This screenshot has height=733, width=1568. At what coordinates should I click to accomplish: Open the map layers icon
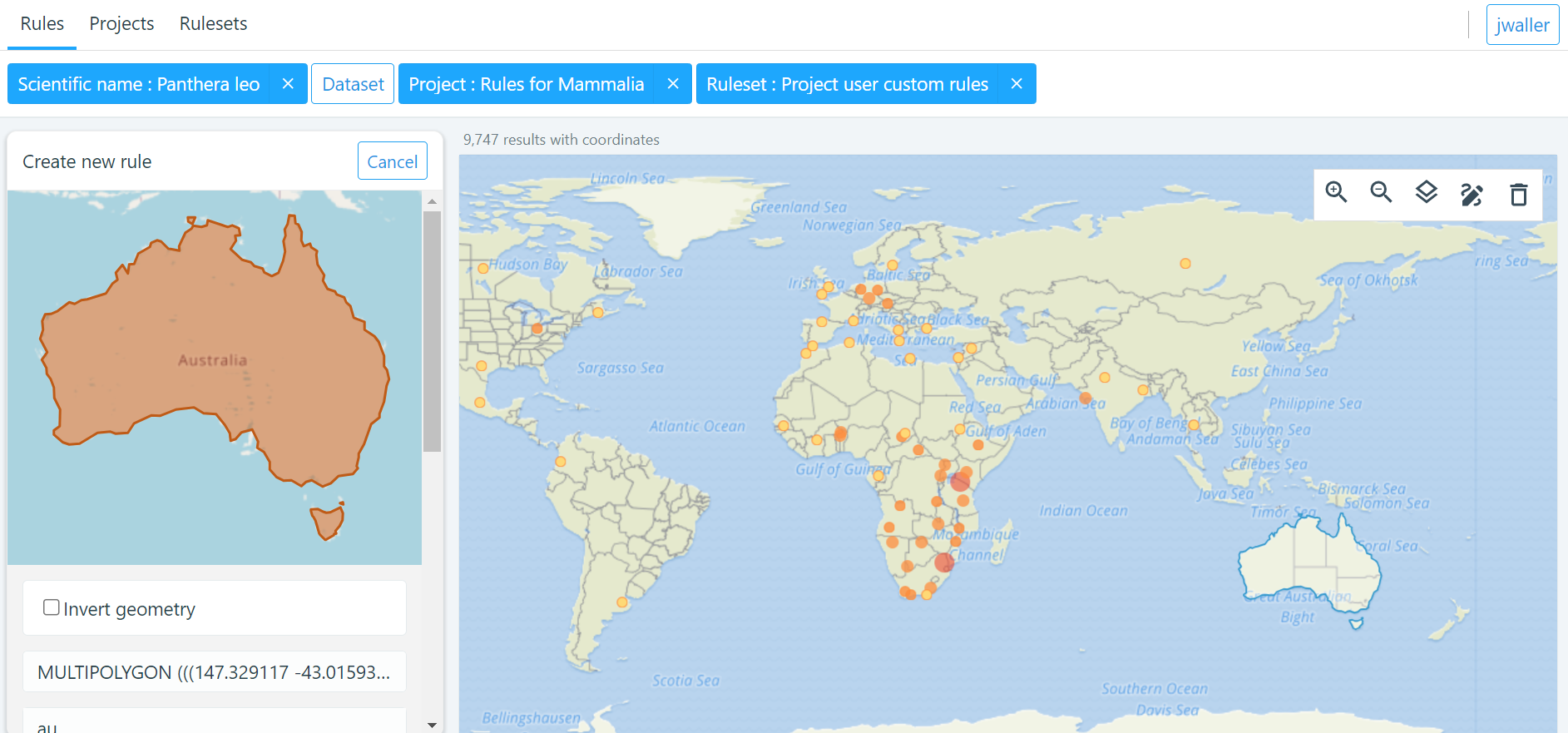pos(1426,193)
